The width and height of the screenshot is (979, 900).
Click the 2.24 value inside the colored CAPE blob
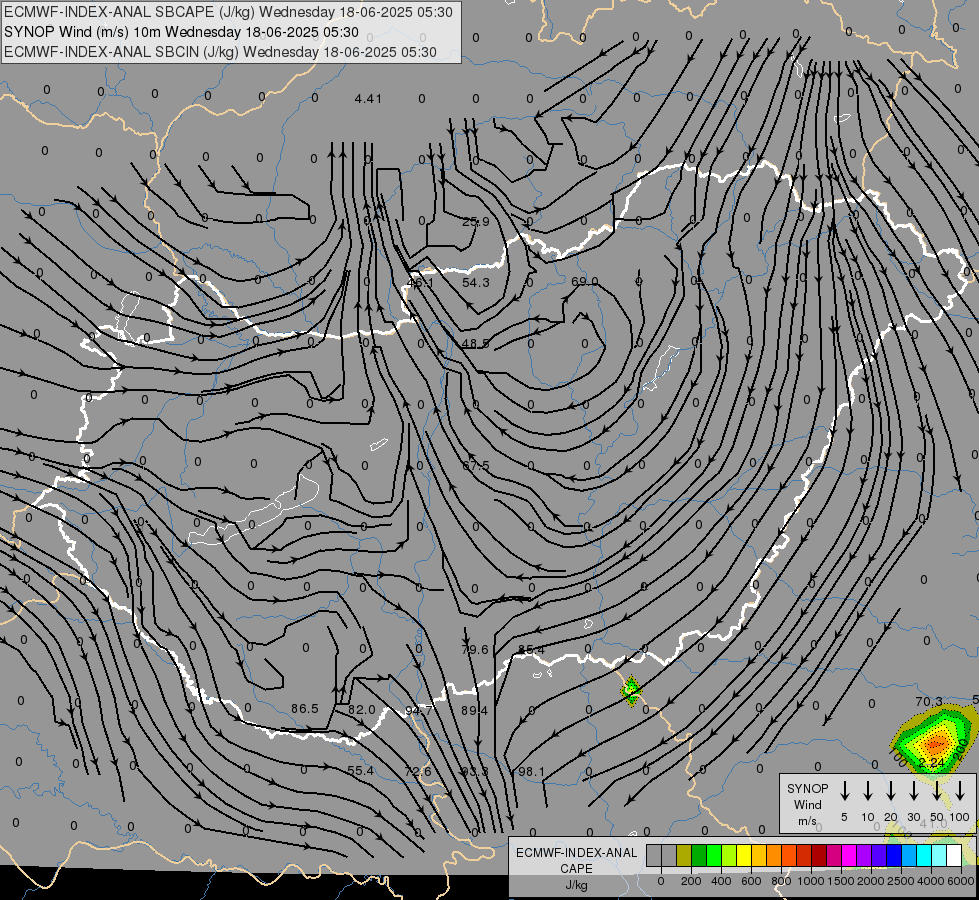(932, 763)
